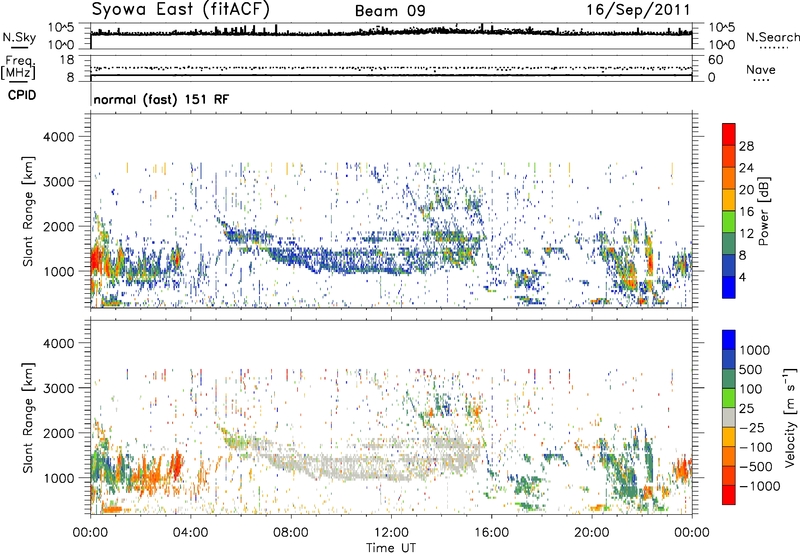The image size is (800, 554).
Task: Click the 'Slant Range [km]' label of the power panel
Action: pyautogui.click(x=28, y=212)
